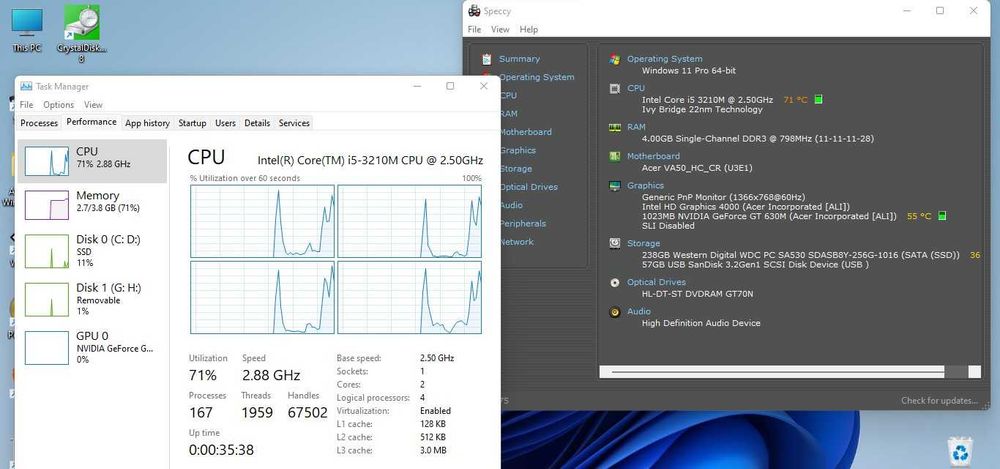
Task: Click the Optical Drives disc icon in Speccy
Action: tap(615, 282)
